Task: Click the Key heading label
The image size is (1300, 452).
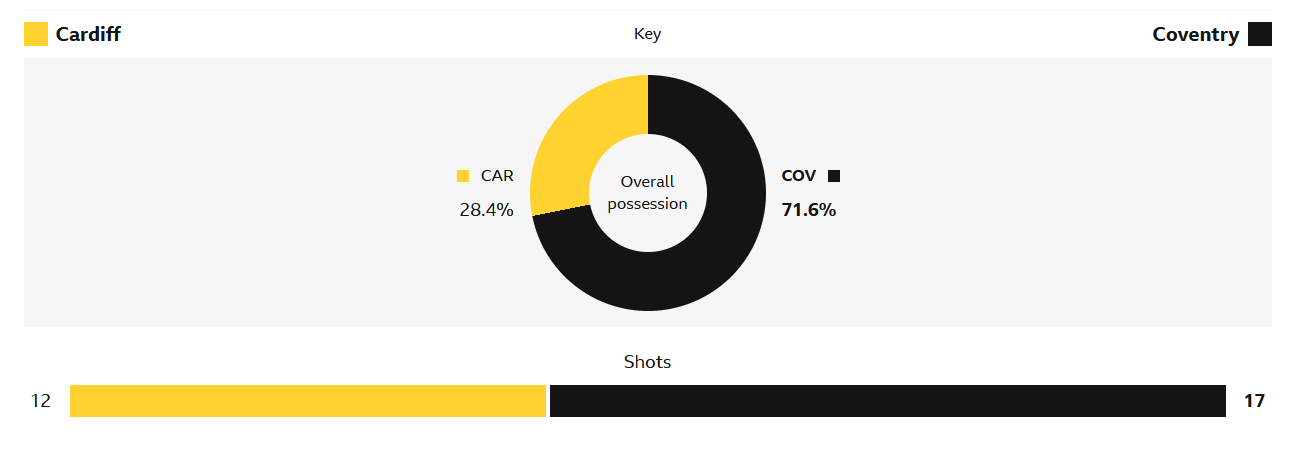Action: [647, 34]
